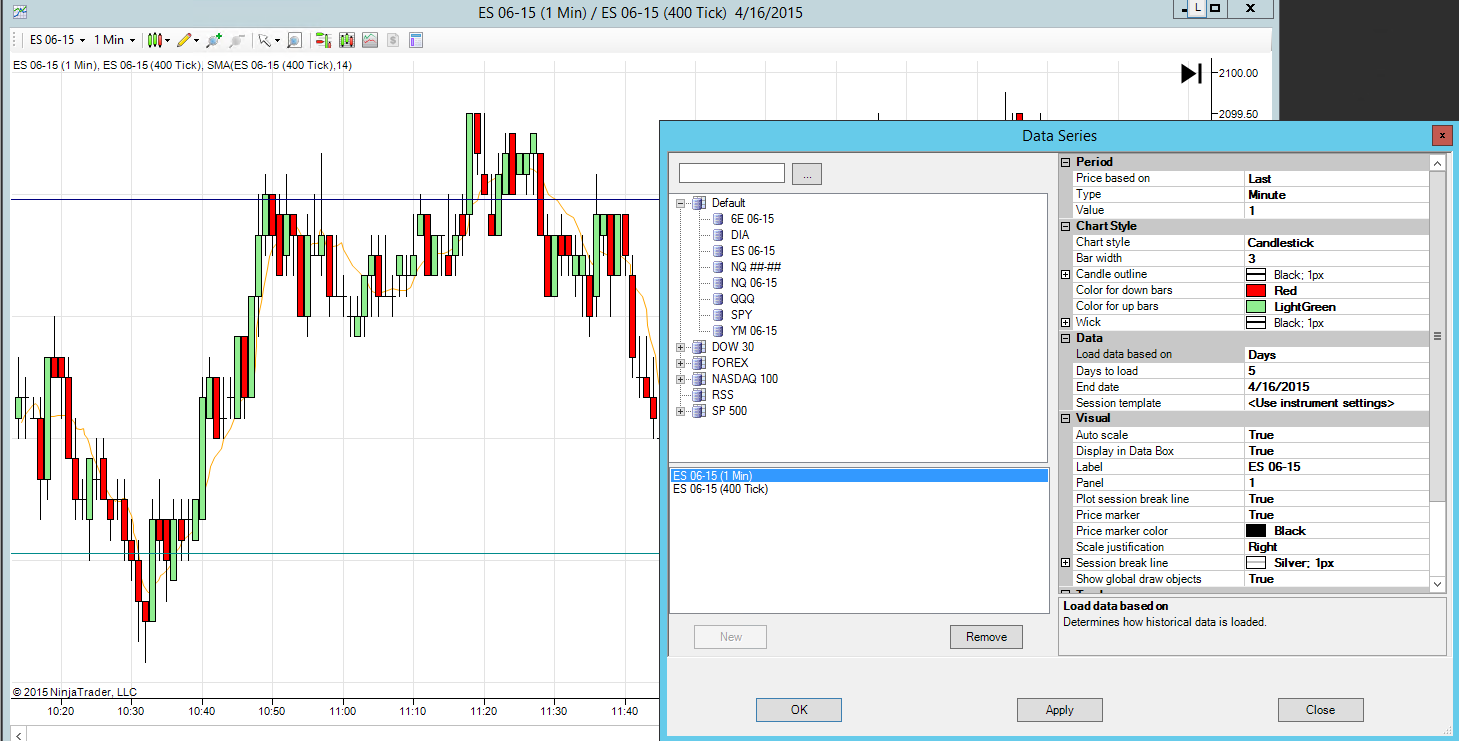Collapse the Period property section
Image resolution: width=1459 pixels, height=741 pixels.
click(1066, 162)
